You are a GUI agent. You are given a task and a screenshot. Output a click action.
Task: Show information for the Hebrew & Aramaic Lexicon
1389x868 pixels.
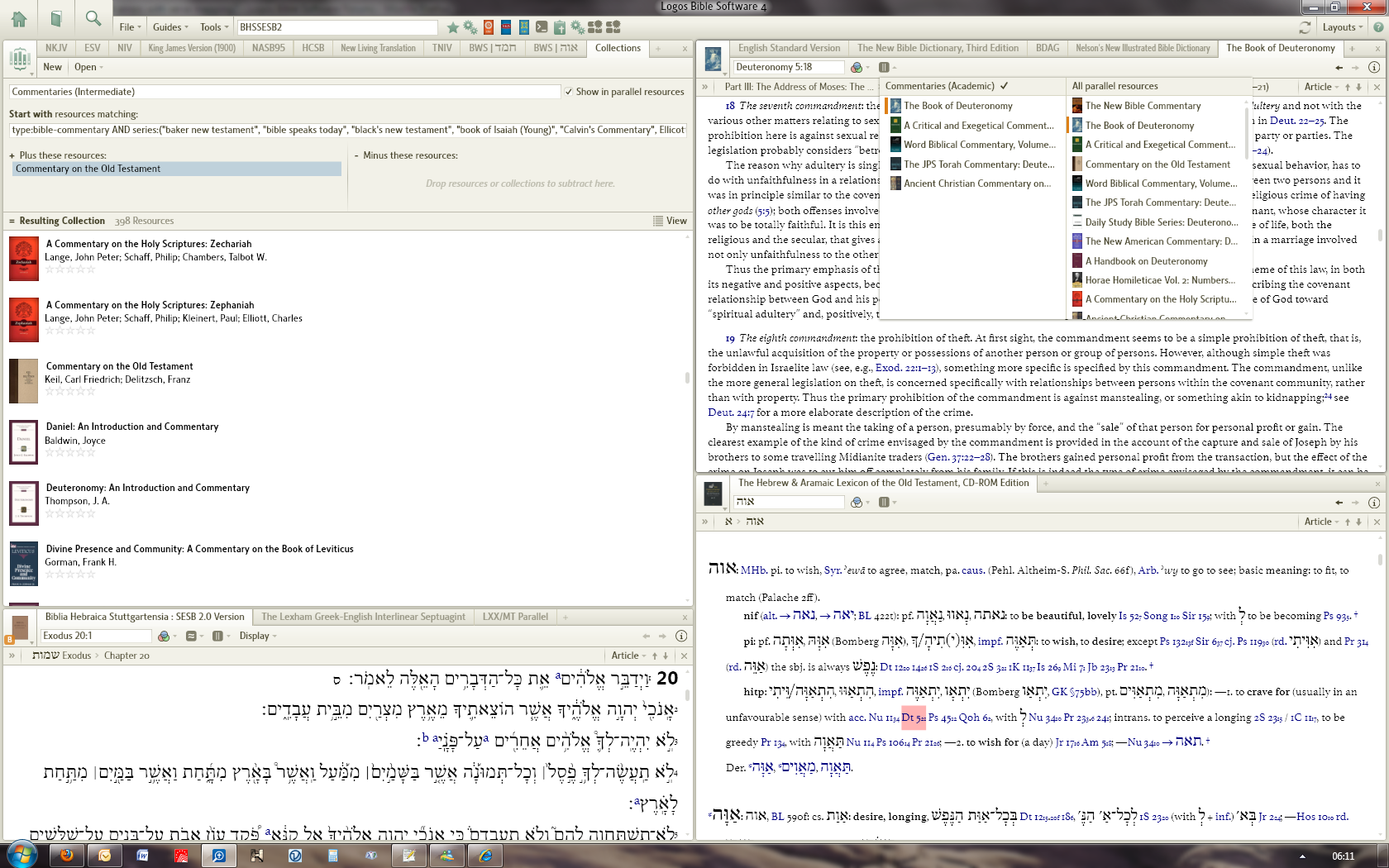[x=1374, y=502]
